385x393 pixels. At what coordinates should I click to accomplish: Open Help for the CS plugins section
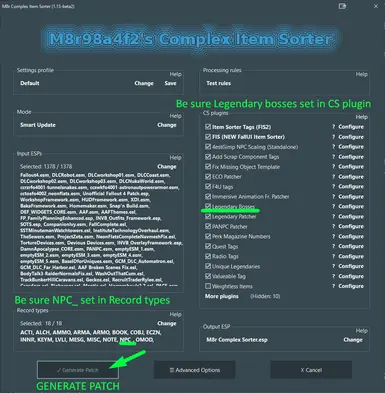pos(361,117)
